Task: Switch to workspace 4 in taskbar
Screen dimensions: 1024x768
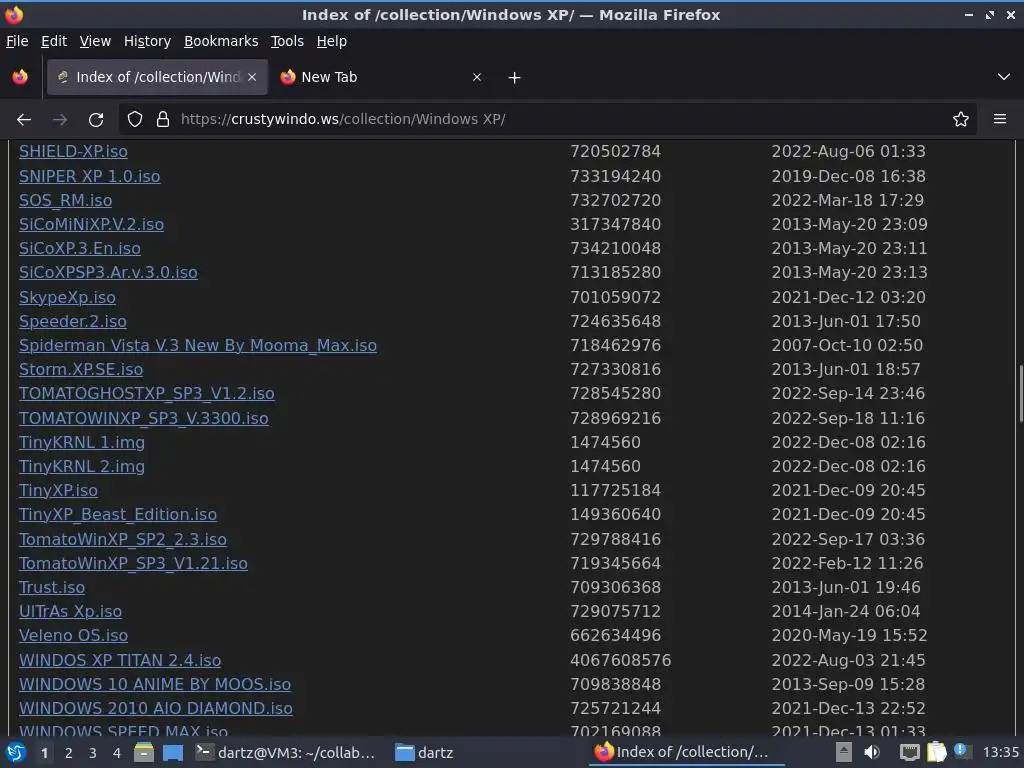Action: tap(117, 753)
